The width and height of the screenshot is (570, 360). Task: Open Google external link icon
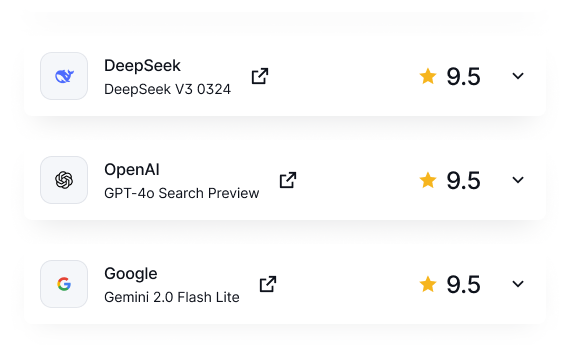tap(268, 284)
